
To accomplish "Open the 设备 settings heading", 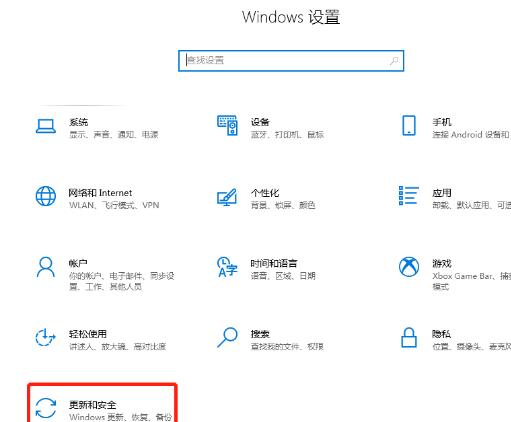I will (260, 122).
